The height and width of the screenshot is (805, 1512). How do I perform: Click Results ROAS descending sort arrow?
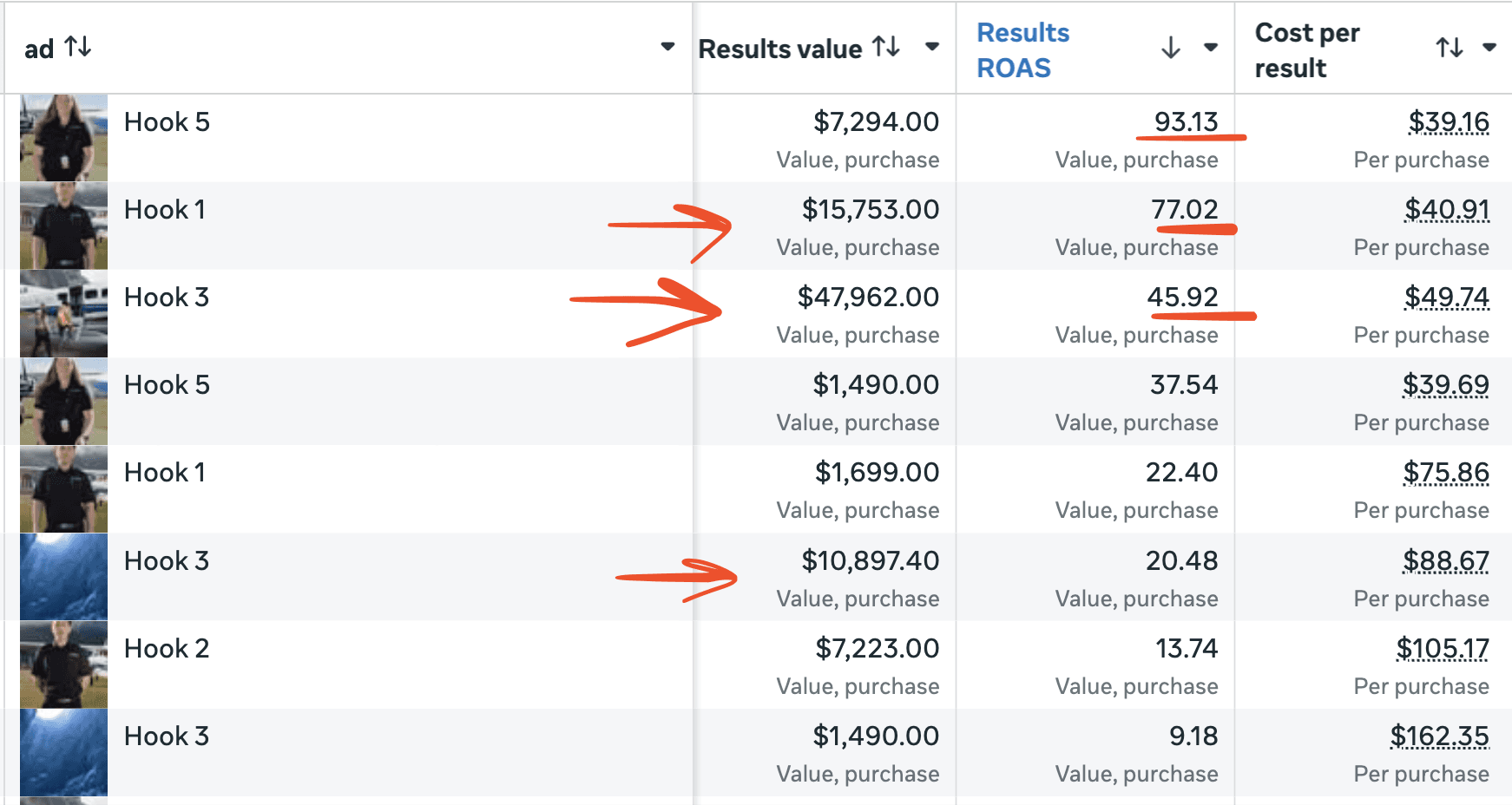(1171, 48)
